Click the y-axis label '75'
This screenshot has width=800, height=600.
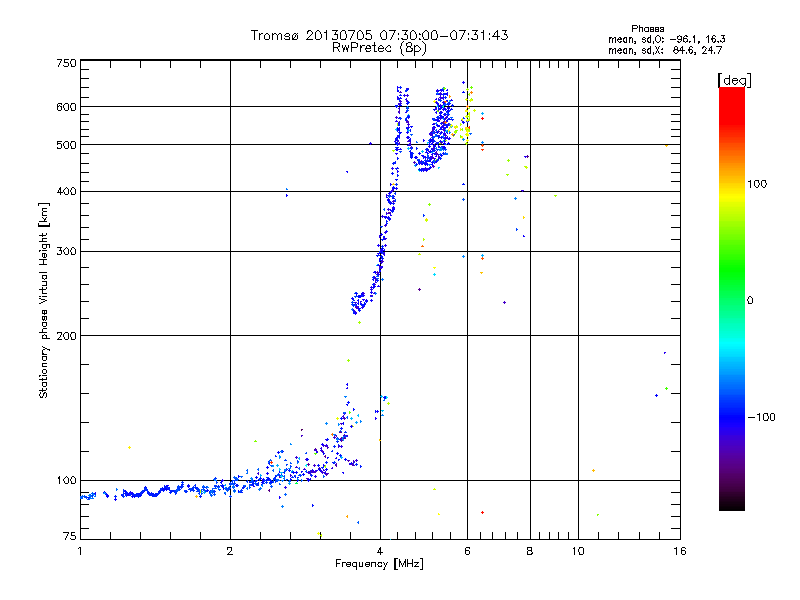coord(70,536)
